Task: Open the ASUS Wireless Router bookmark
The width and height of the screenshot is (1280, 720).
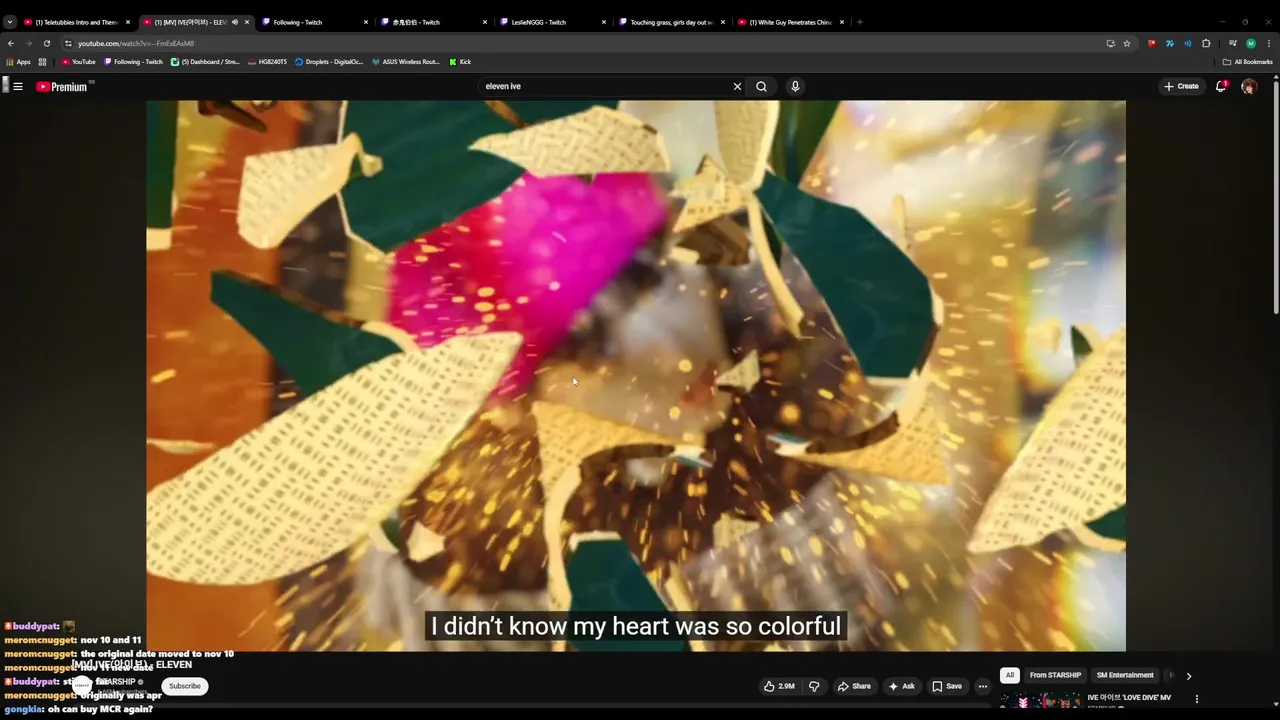Action: click(405, 62)
